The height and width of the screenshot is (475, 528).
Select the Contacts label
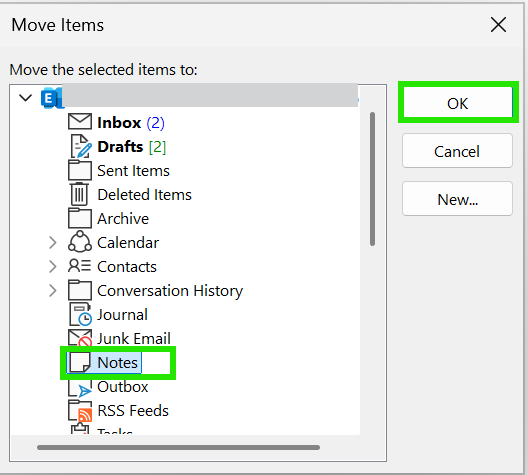127,267
